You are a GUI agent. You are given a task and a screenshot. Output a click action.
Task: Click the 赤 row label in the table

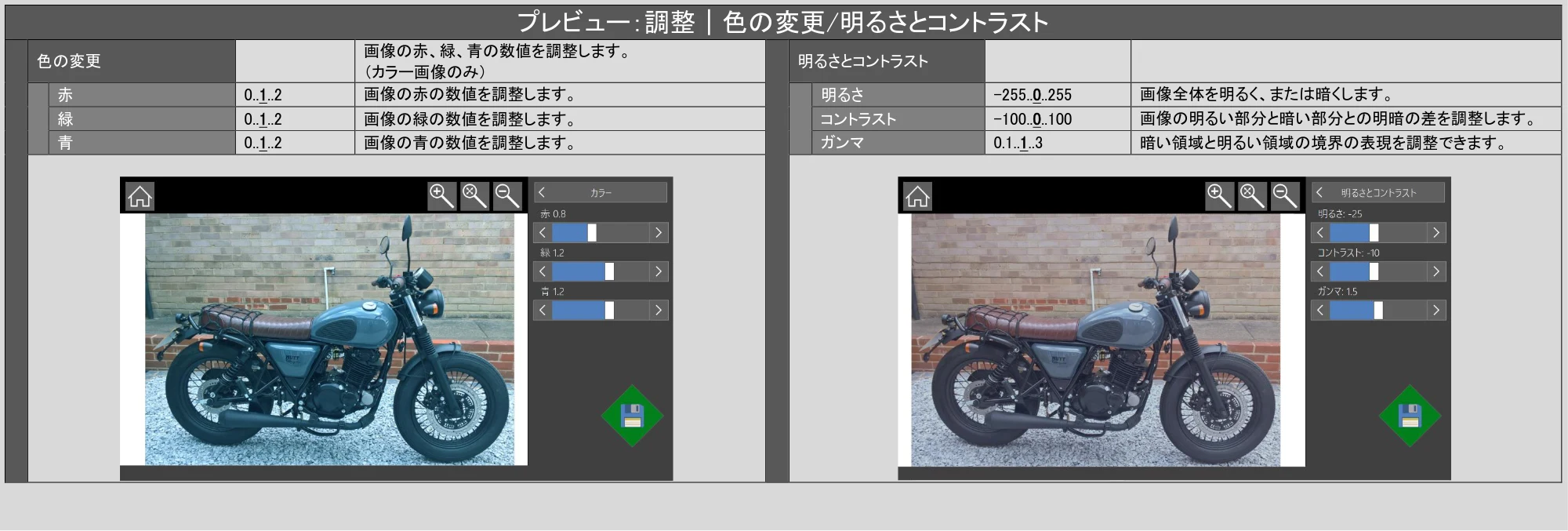142,95
